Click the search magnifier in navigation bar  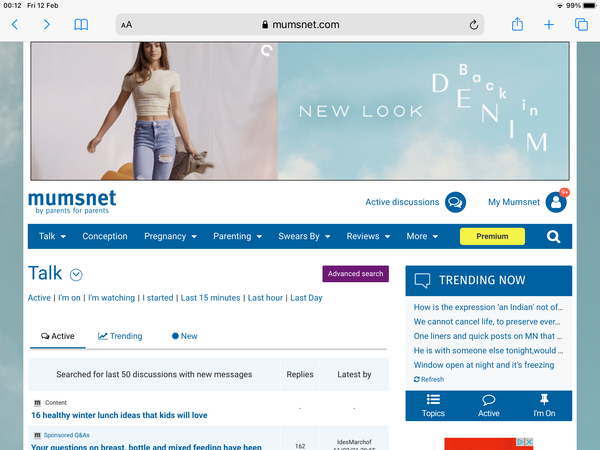point(553,237)
